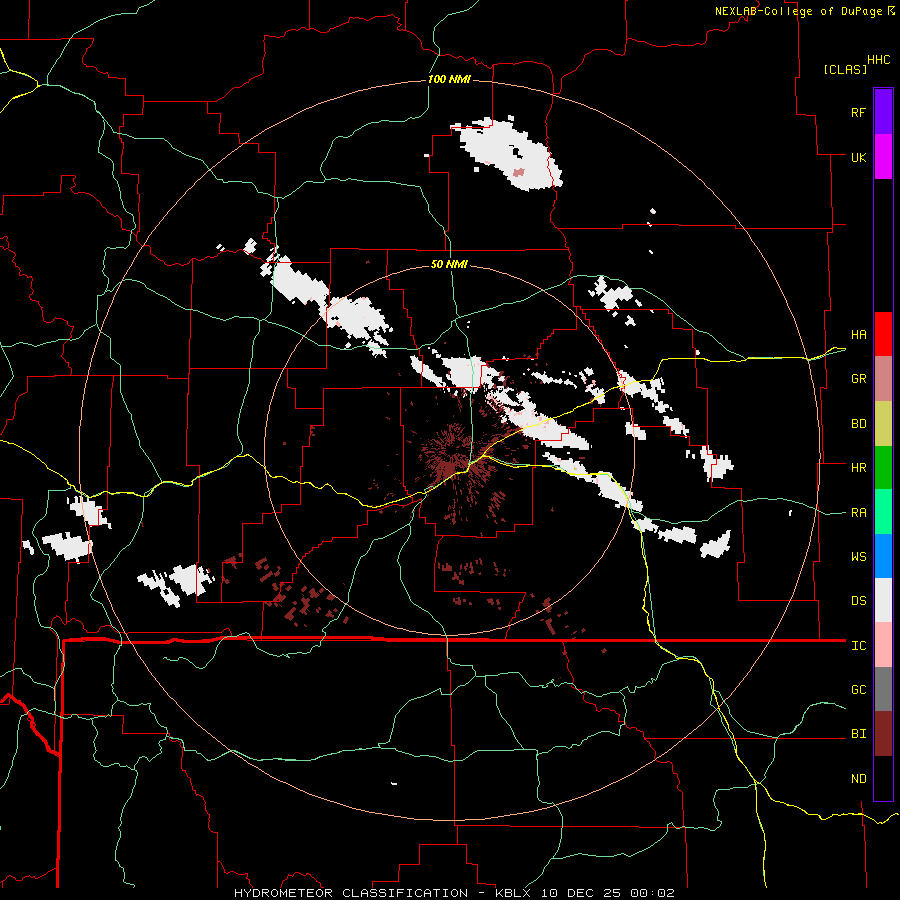Click the HR green legend swatch
Screen dimensions: 900x900
[883, 468]
